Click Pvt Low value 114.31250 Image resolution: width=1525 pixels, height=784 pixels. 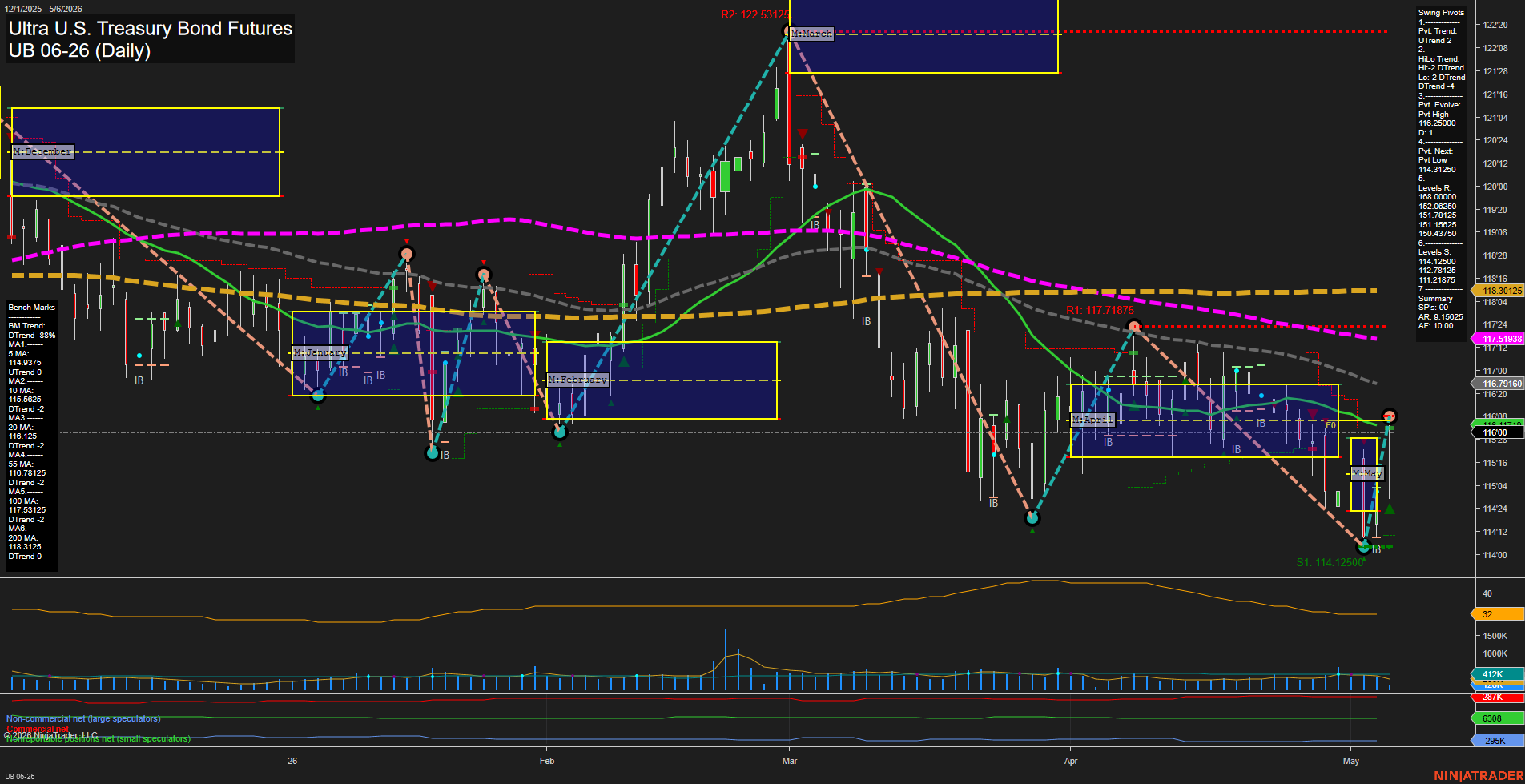[x=1437, y=169]
